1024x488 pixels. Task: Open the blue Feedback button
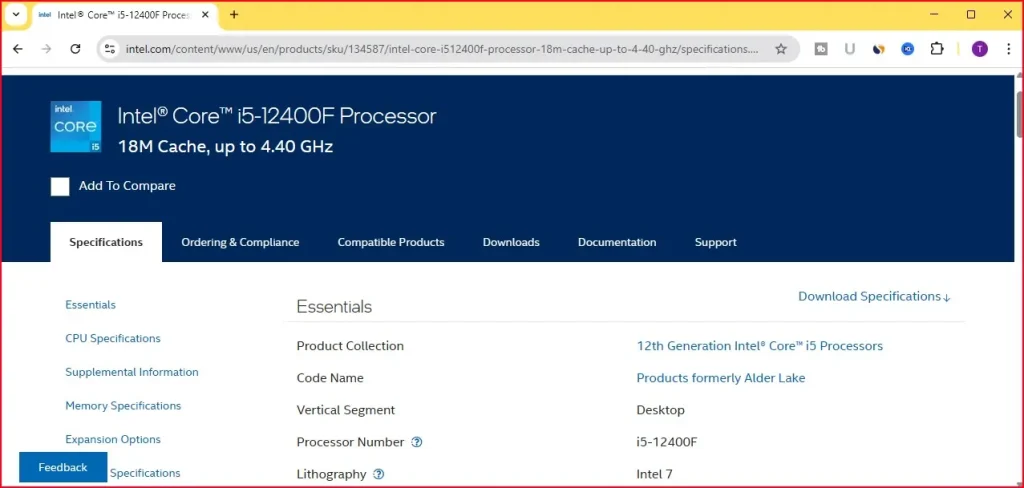[x=63, y=467]
